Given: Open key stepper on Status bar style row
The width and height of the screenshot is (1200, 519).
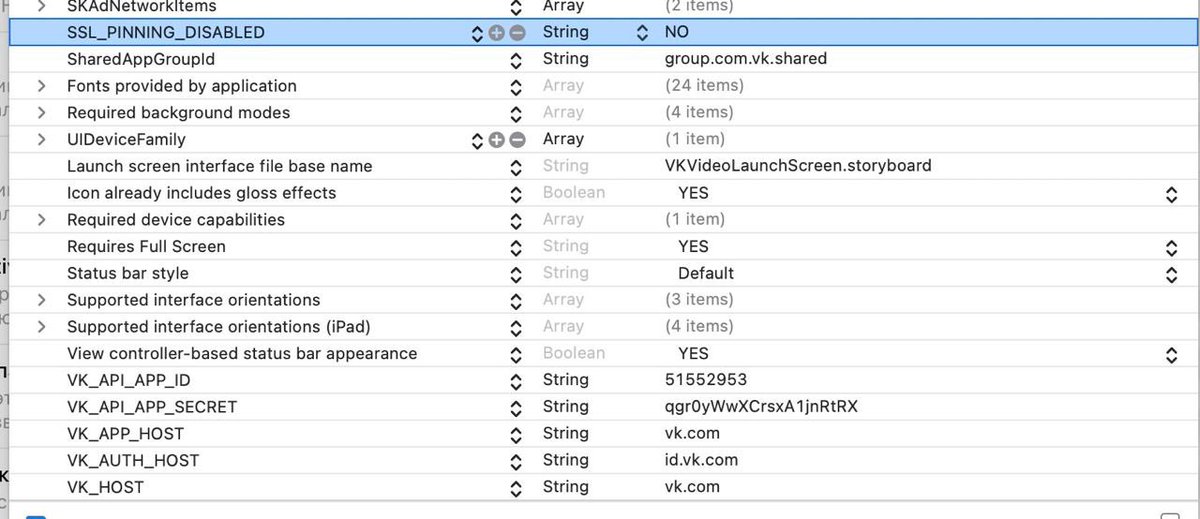Looking at the screenshot, I should (516, 274).
